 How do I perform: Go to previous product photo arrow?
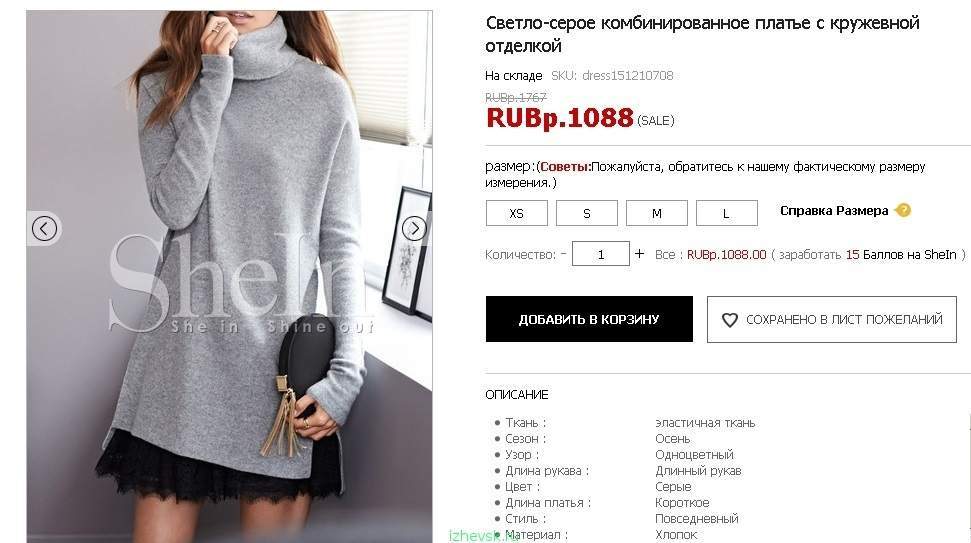click(x=44, y=228)
